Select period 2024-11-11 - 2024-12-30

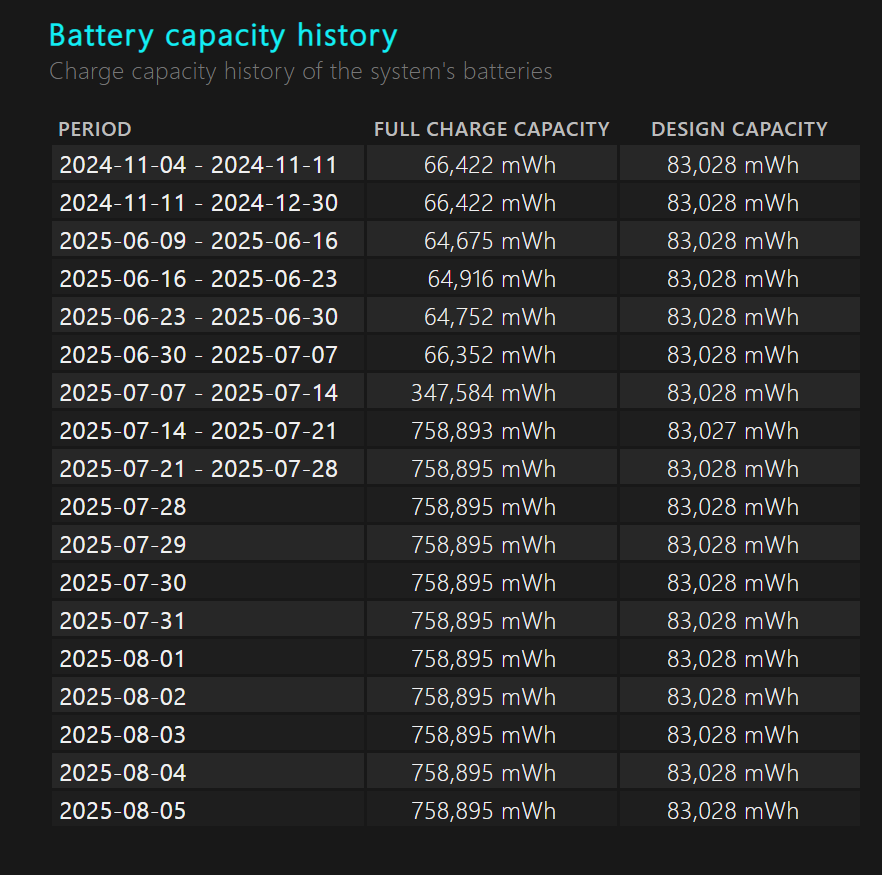click(x=198, y=203)
